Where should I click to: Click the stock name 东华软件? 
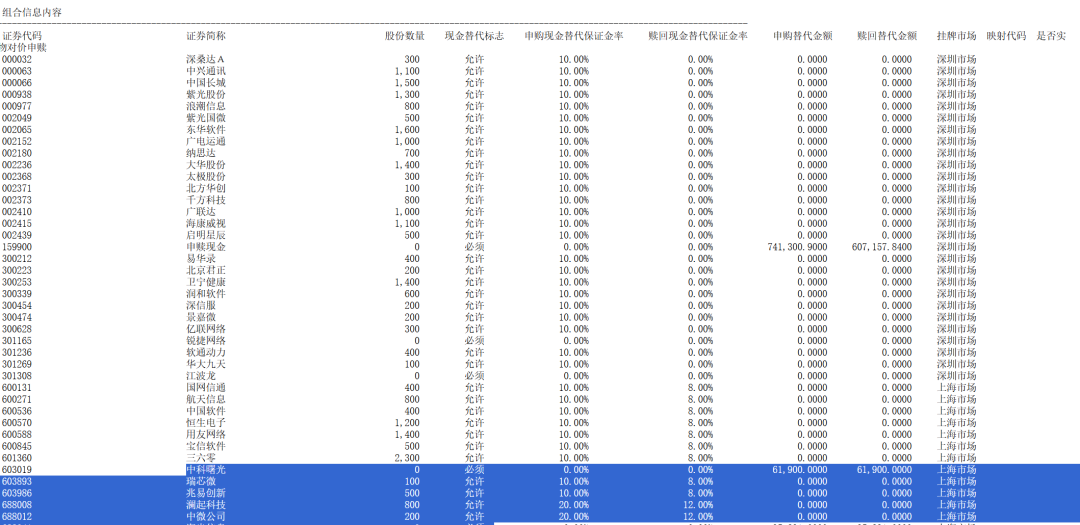point(206,130)
